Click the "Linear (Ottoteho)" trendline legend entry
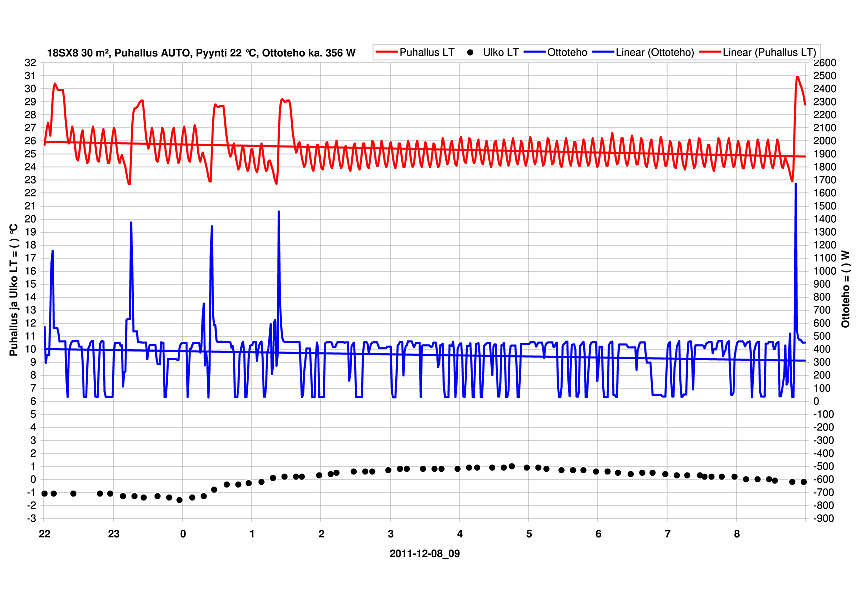The width and height of the screenshot is (860, 608). (x=654, y=52)
